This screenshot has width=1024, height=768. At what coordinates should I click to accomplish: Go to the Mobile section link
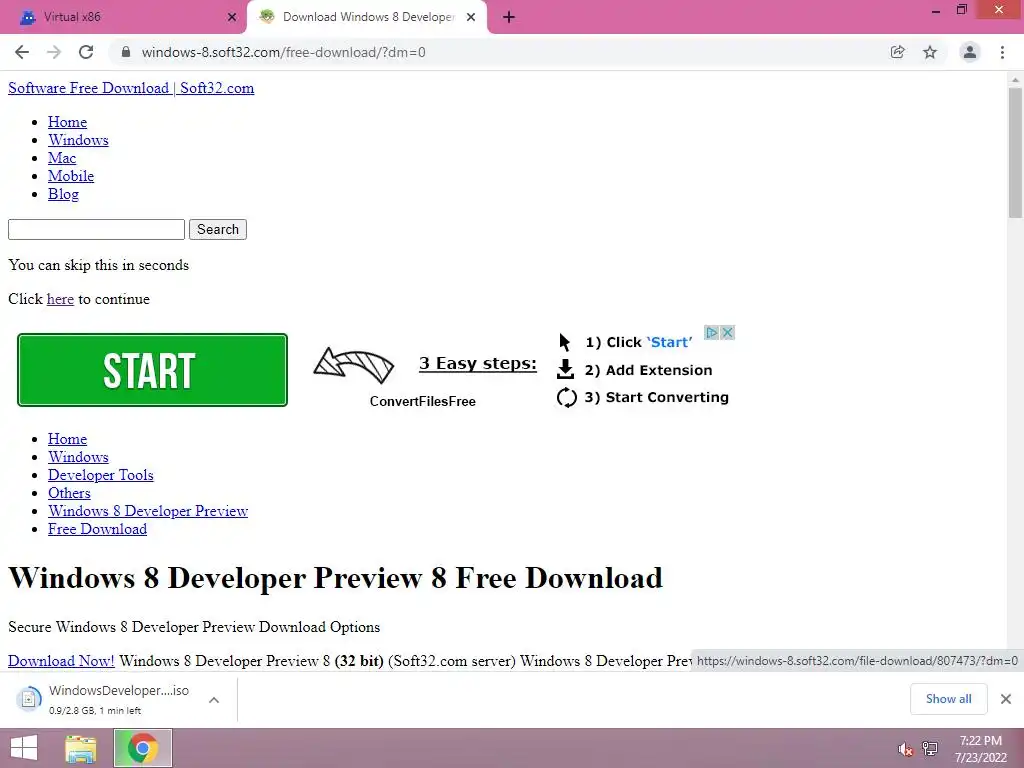point(71,176)
